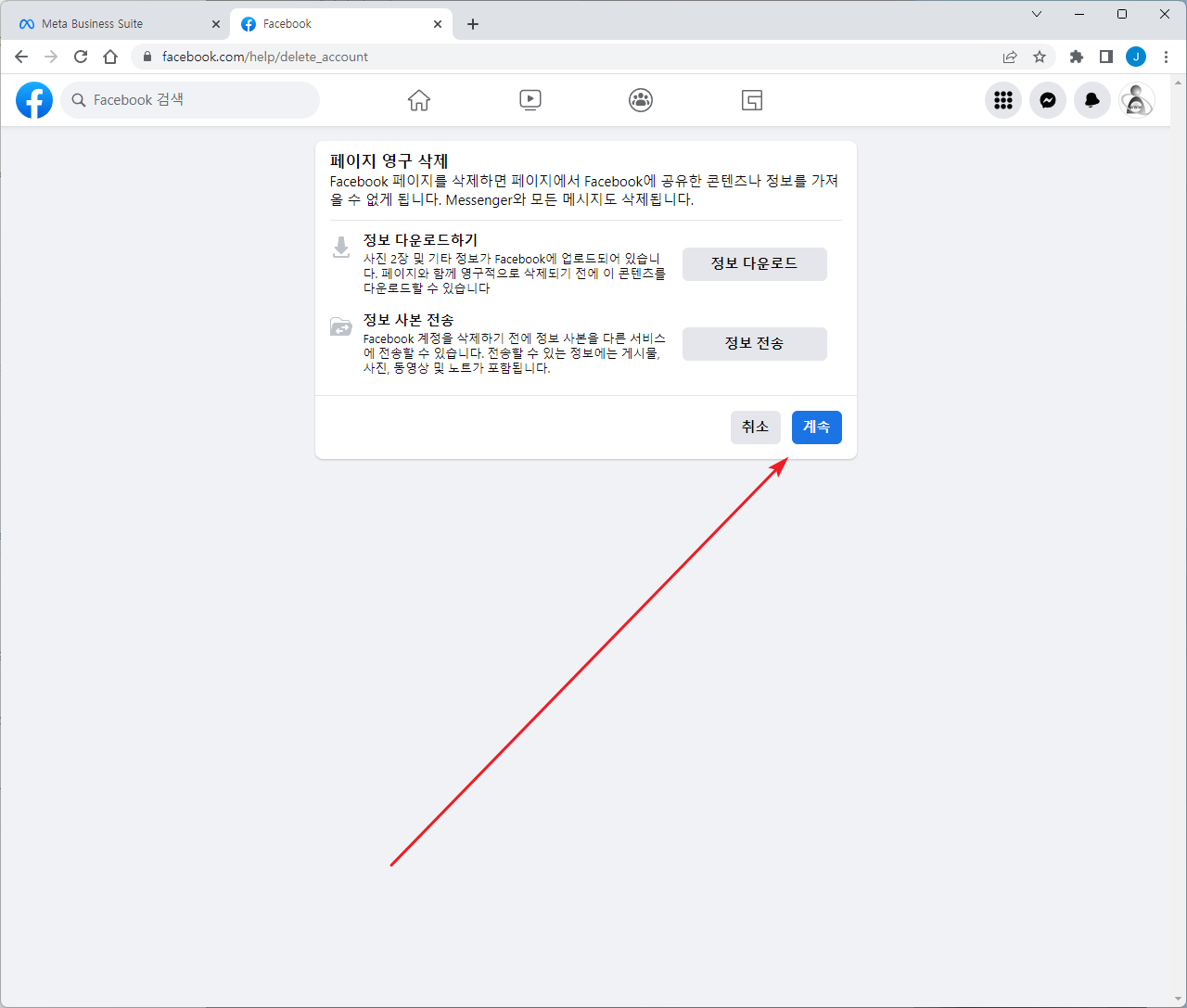1187x1008 pixels.
Task: Minimize the Chrome window
Action: point(1079,14)
